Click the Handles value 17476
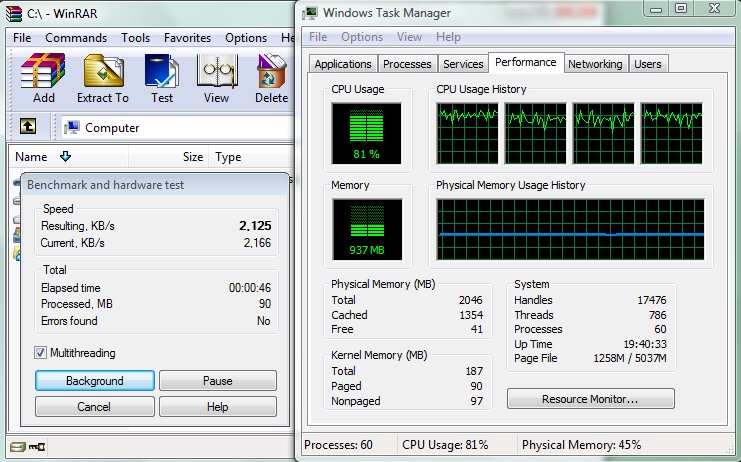 pyautogui.click(x=652, y=300)
